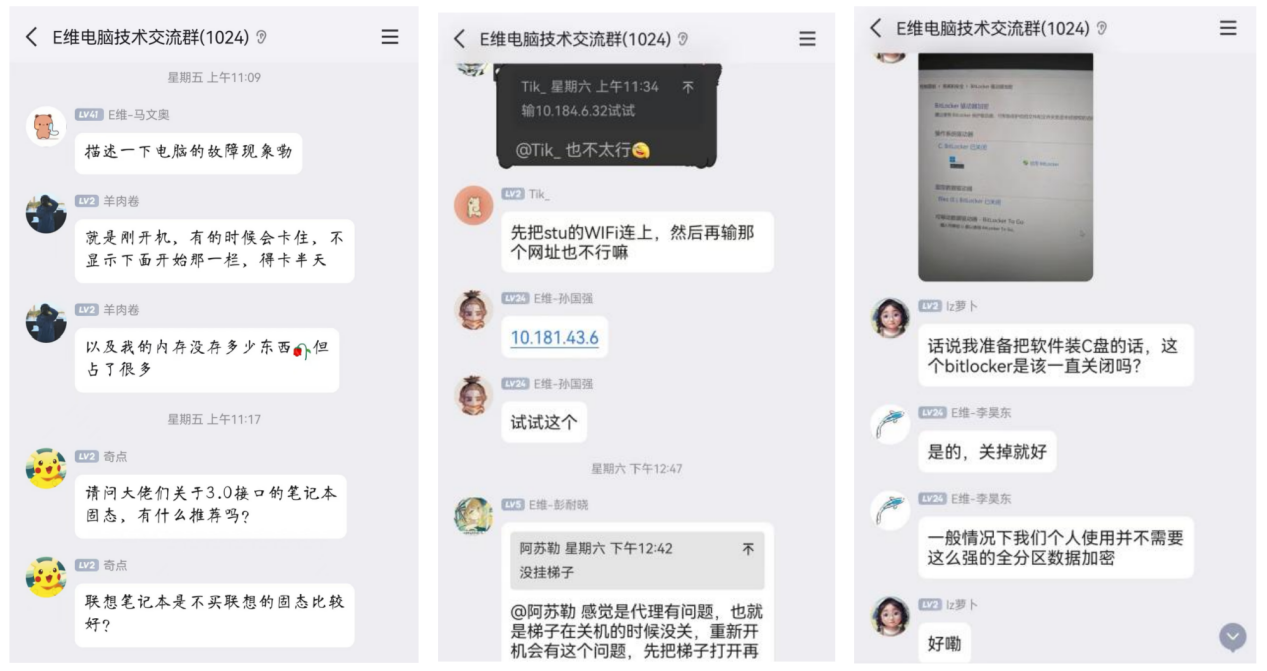The width and height of the screenshot is (1267, 671).
Task: Tap the message '试试这个'
Action: (544, 422)
